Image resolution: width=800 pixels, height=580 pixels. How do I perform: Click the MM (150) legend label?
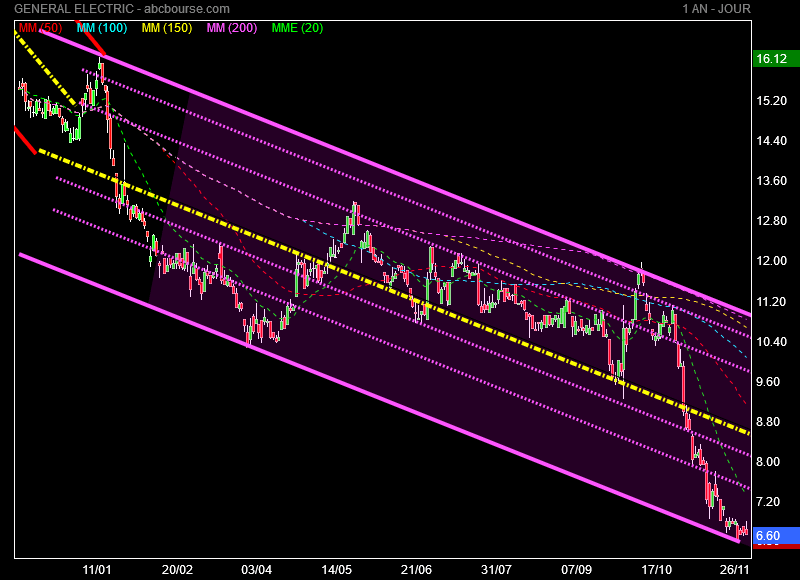coord(167,28)
